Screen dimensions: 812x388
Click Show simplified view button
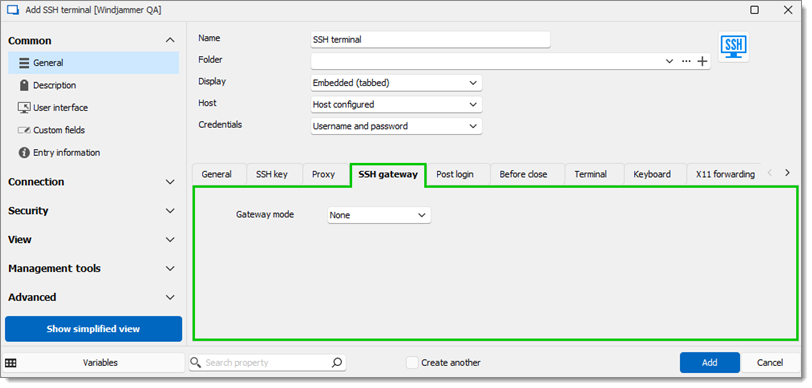[93, 329]
